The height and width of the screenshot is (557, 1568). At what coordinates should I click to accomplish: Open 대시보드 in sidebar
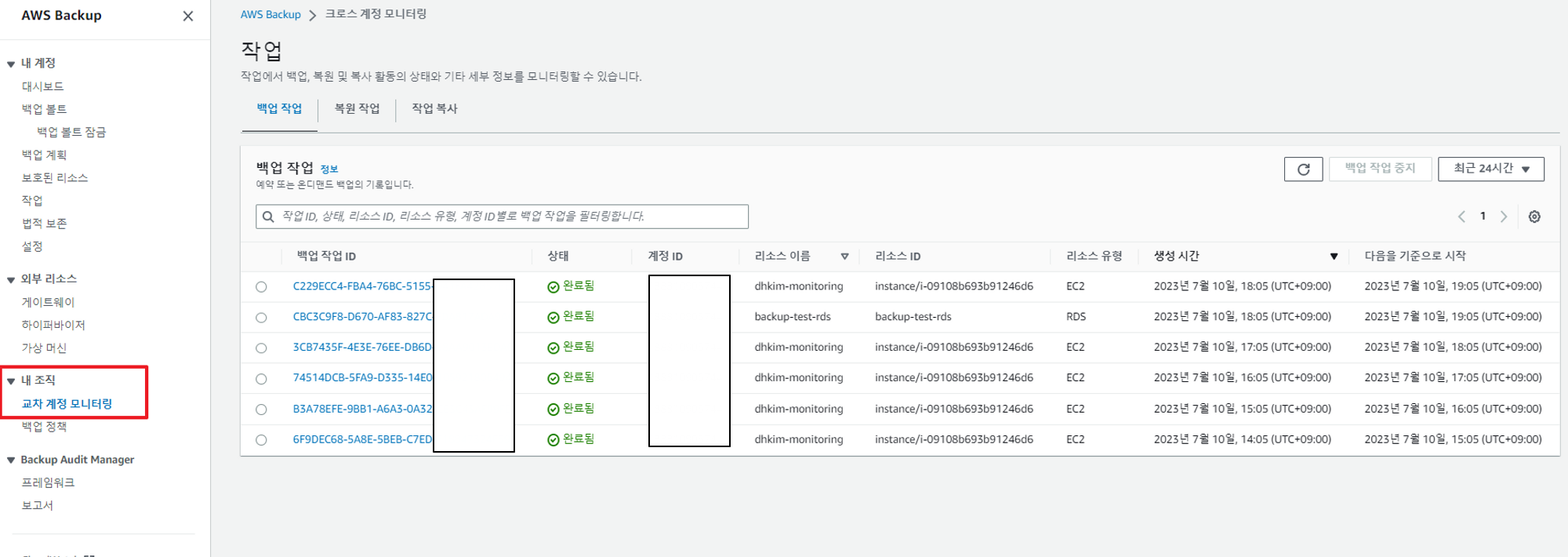pos(43,86)
